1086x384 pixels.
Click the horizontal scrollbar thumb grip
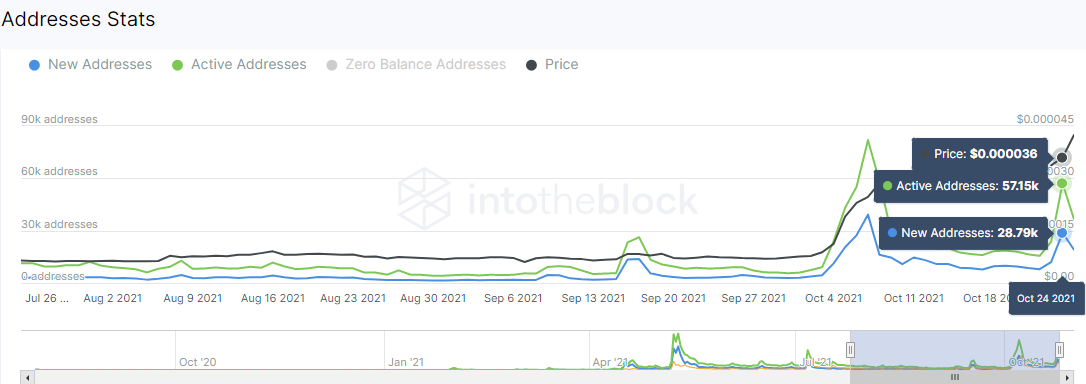point(954,378)
